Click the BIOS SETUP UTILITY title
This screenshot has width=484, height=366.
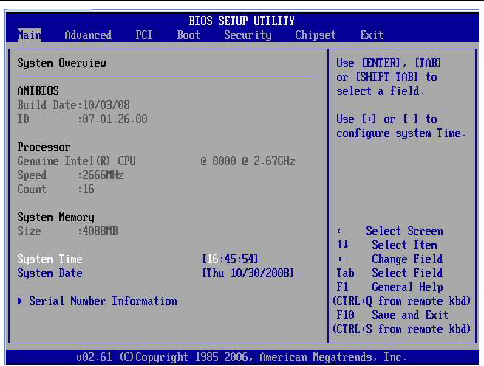(242, 21)
